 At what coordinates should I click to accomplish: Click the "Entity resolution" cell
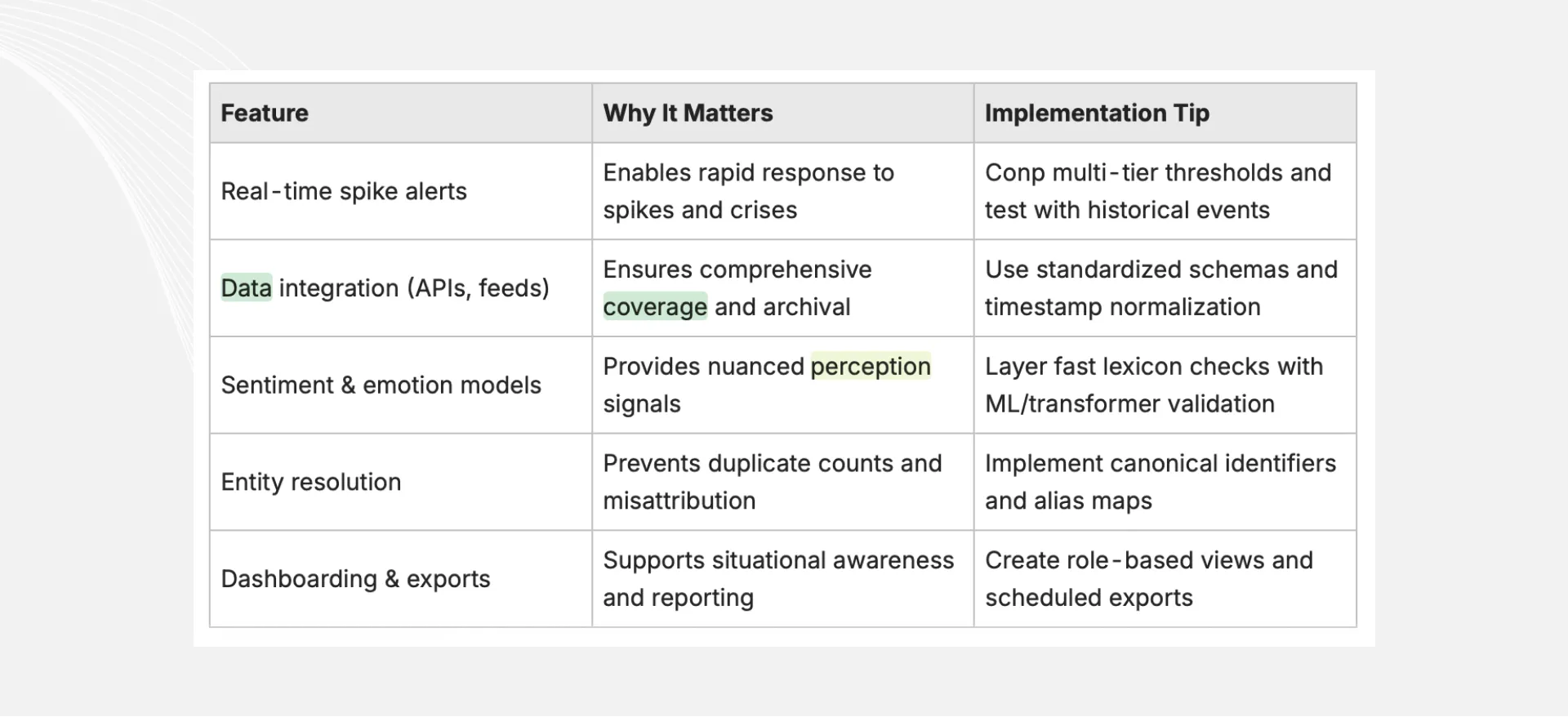[x=401, y=482]
